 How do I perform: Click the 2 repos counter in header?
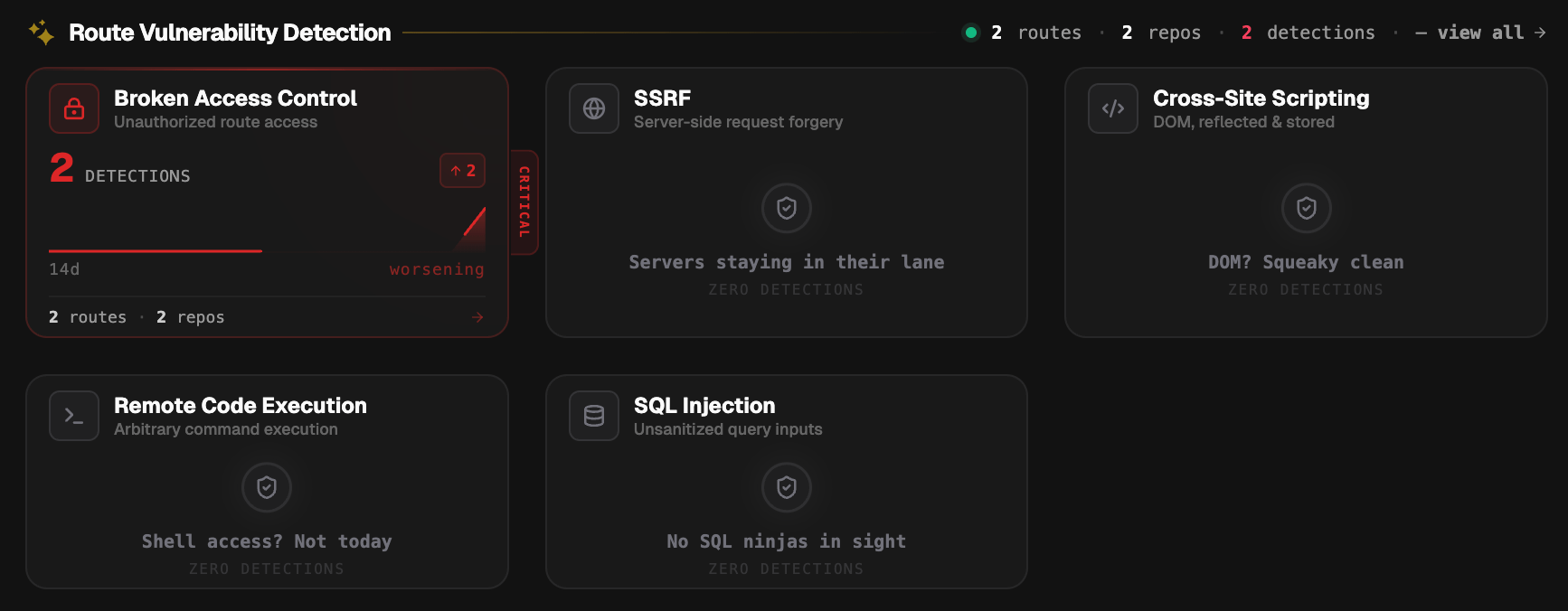point(1161,33)
